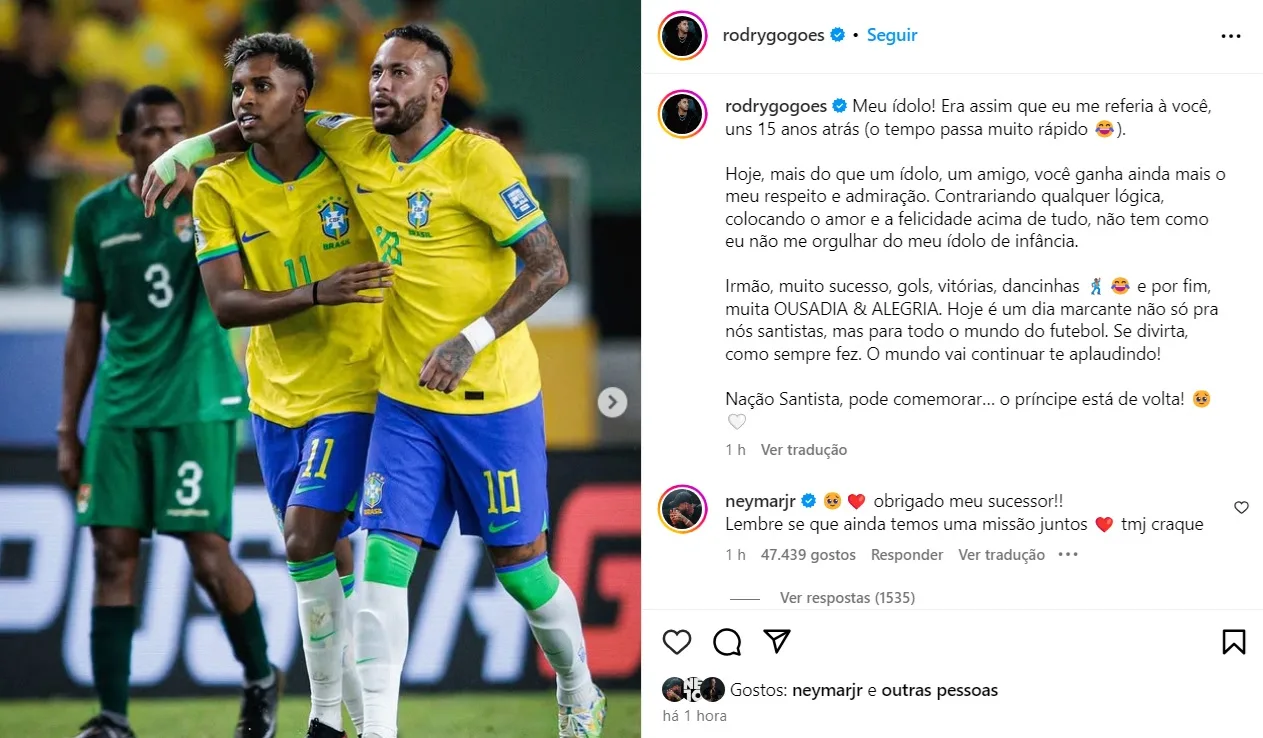
Task: Go to next photo arrow
Action: click(612, 402)
